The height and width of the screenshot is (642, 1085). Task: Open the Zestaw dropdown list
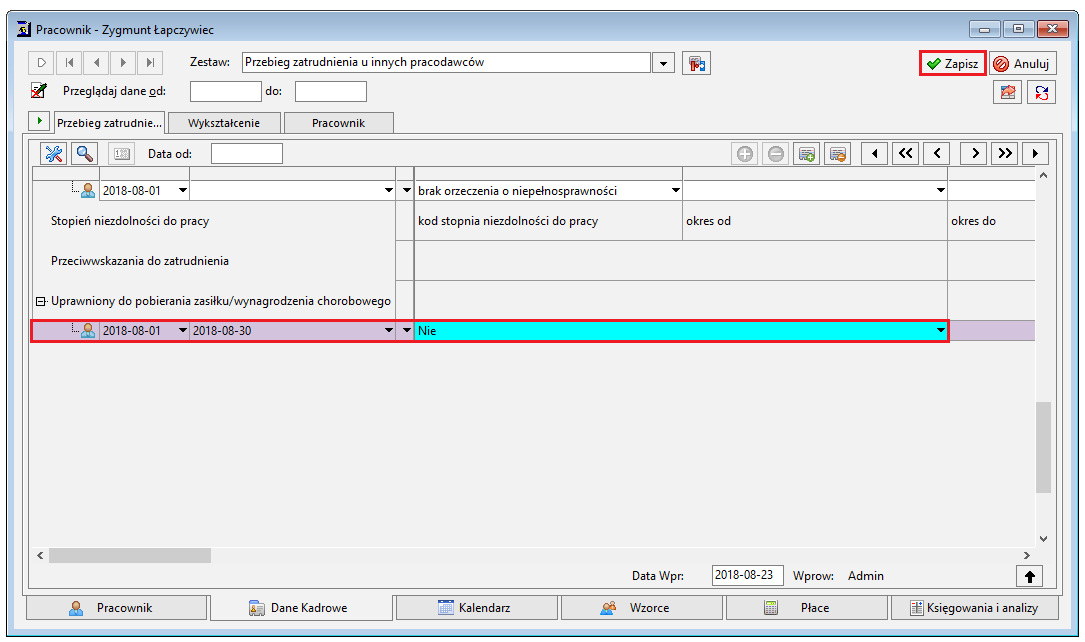pos(663,63)
